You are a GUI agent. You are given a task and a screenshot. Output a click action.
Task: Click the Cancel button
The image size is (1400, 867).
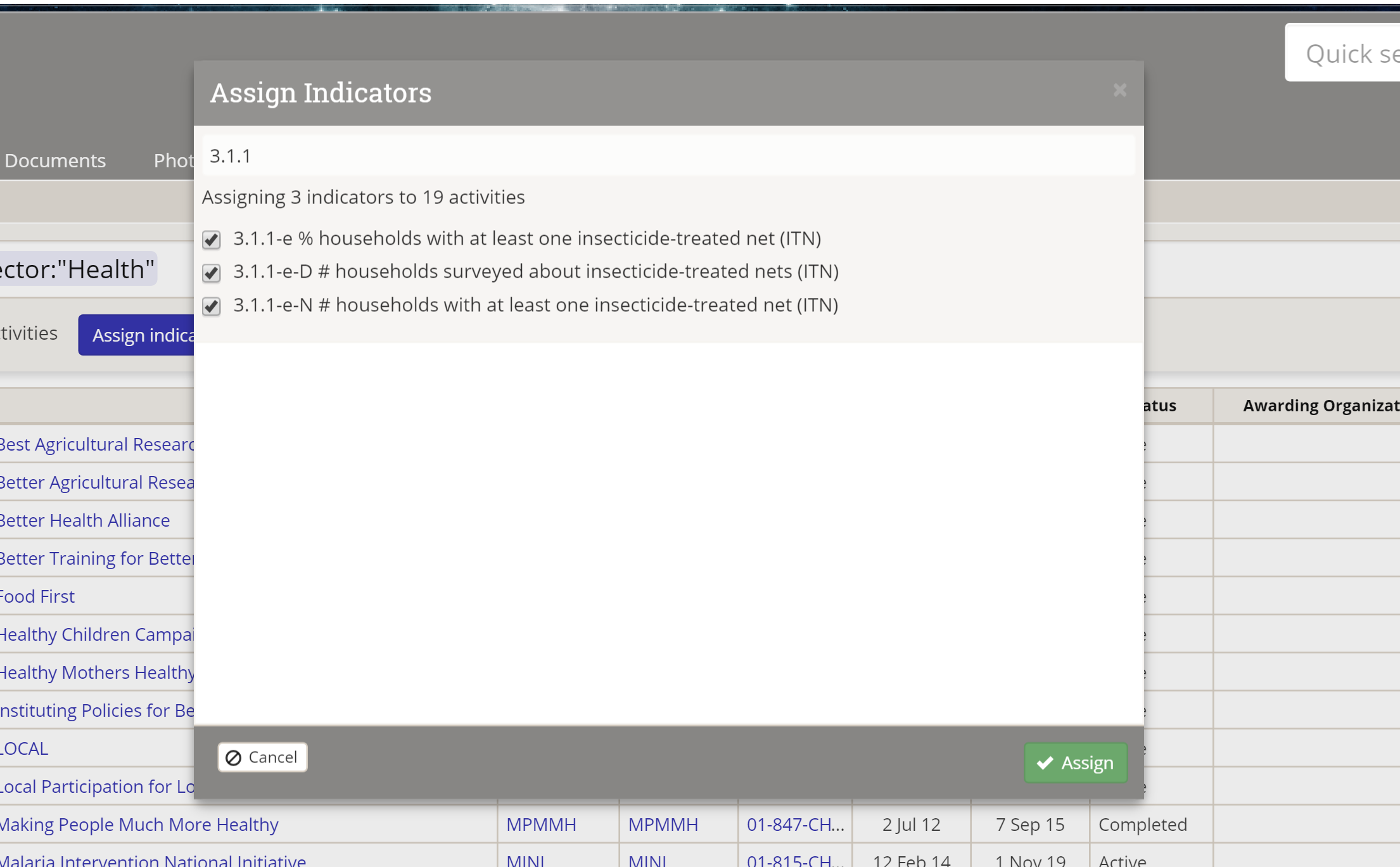tap(262, 757)
